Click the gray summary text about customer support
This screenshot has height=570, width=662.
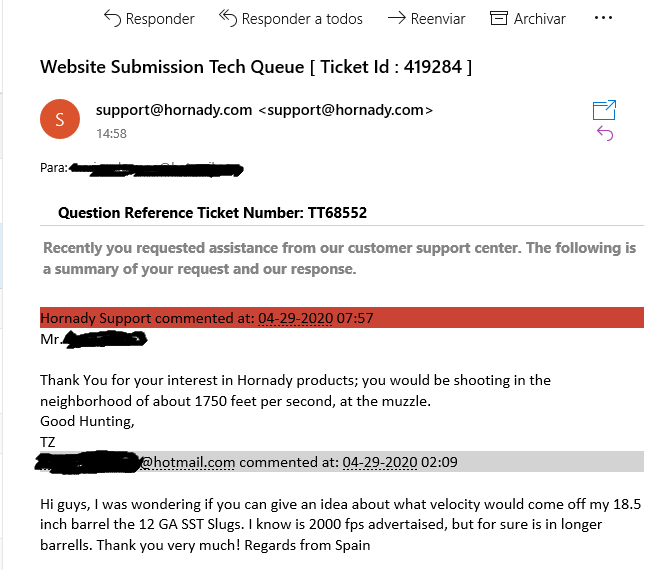(x=339, y=258)
